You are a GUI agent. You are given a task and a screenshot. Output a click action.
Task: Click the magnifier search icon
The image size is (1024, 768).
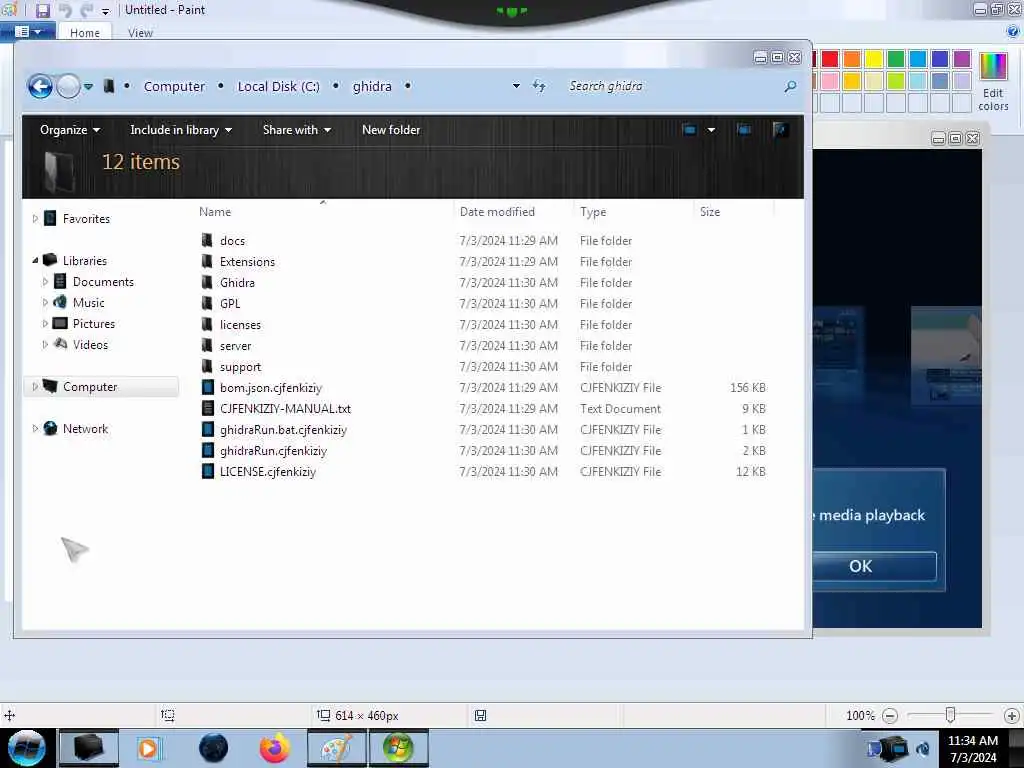(x=790, y=86)
